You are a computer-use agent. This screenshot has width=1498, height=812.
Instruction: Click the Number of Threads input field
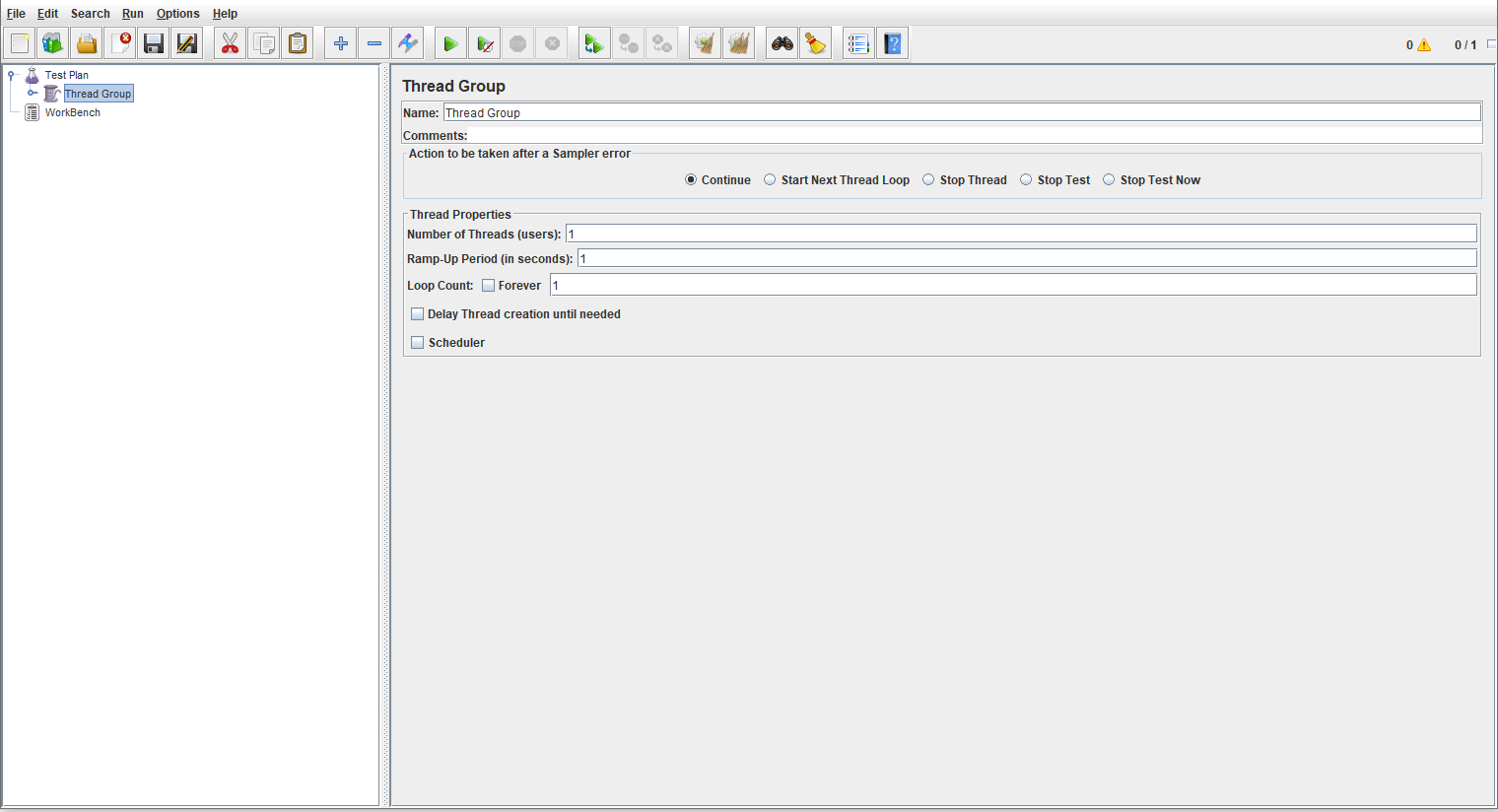click(x=1020, y=234)
